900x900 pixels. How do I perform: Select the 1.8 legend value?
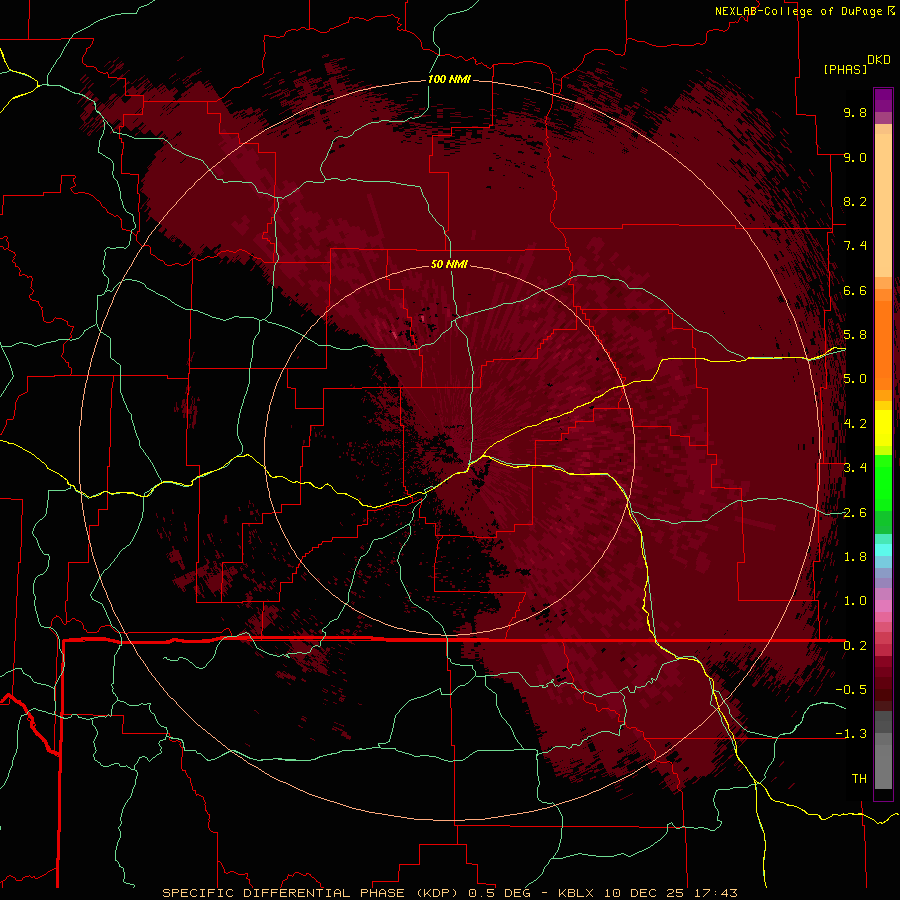[855, 557]
